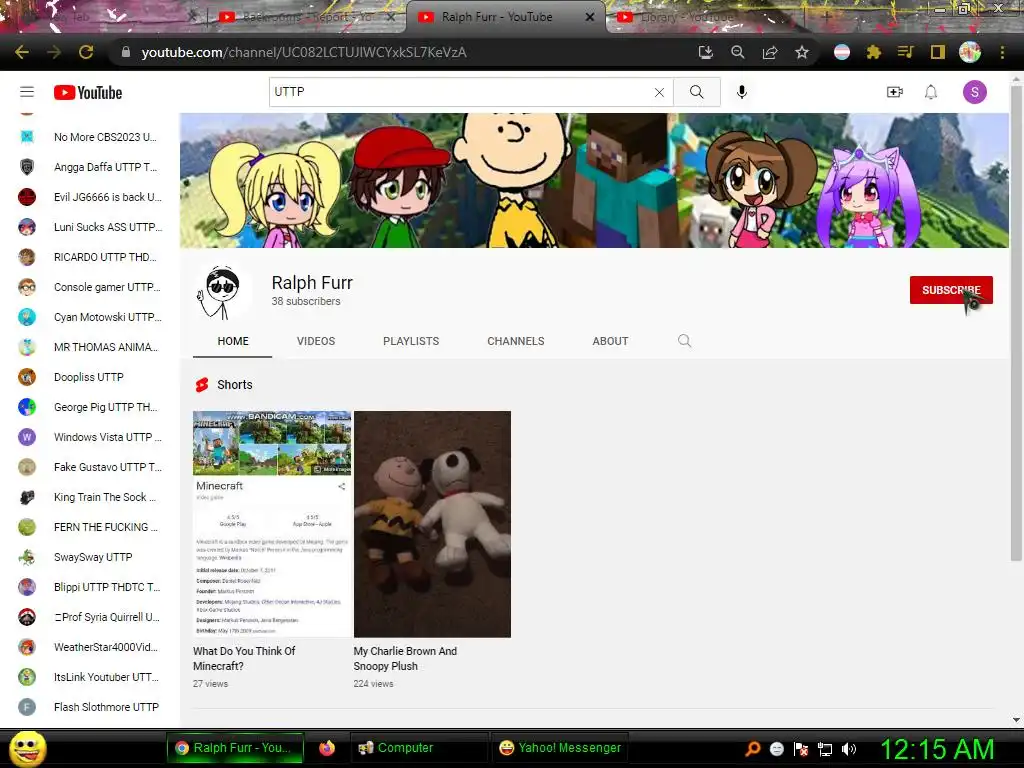The image size is (1024, 768).
Task: Click the Shorts section heading
Action: coord(234,385)
